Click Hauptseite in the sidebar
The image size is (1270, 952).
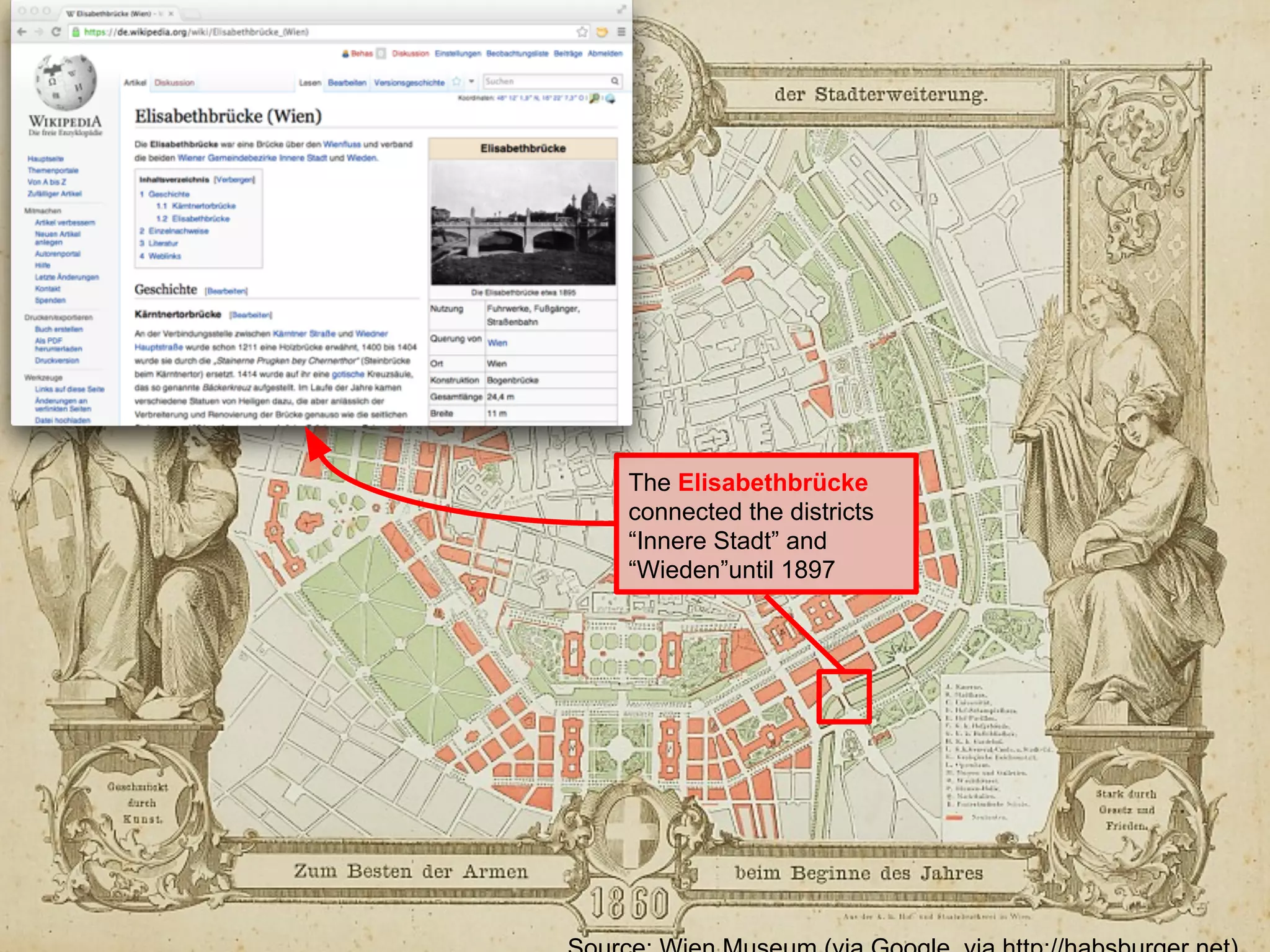pos(45,159)
